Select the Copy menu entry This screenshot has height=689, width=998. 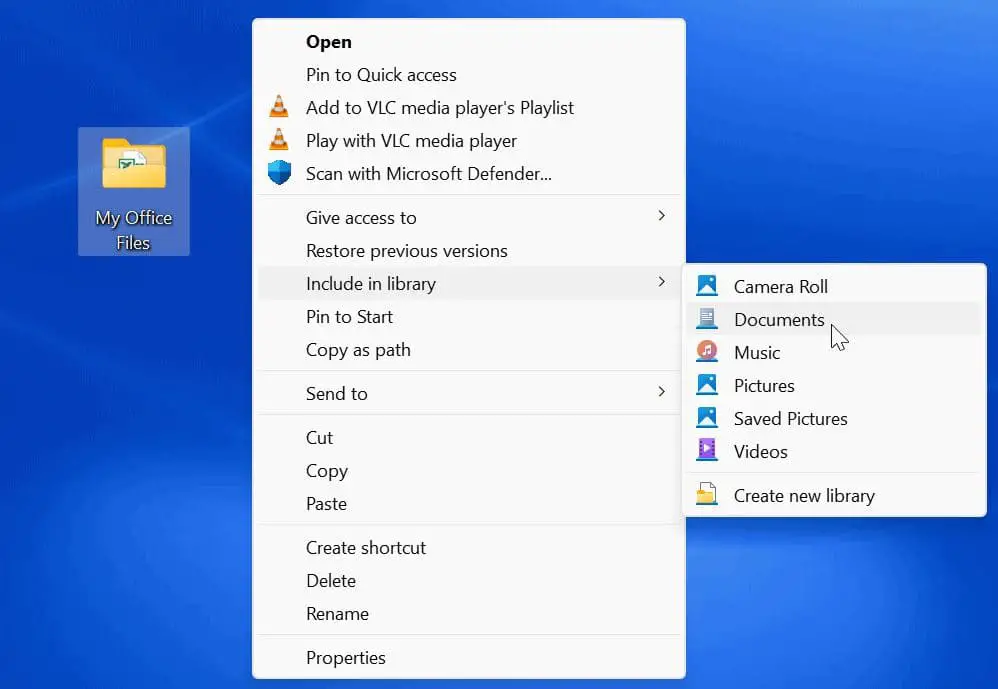[469, 471]
